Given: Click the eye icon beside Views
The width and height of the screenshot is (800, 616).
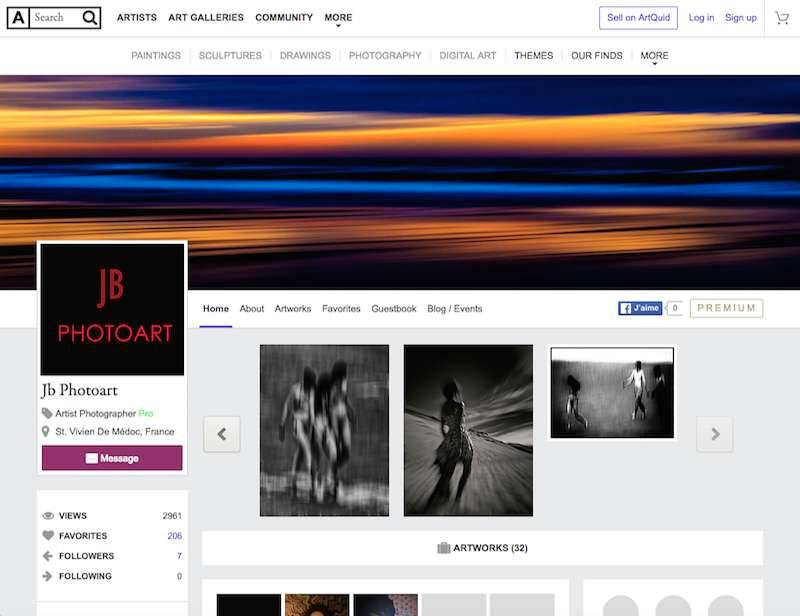Looking at the screenshot, I should (48, 516).
